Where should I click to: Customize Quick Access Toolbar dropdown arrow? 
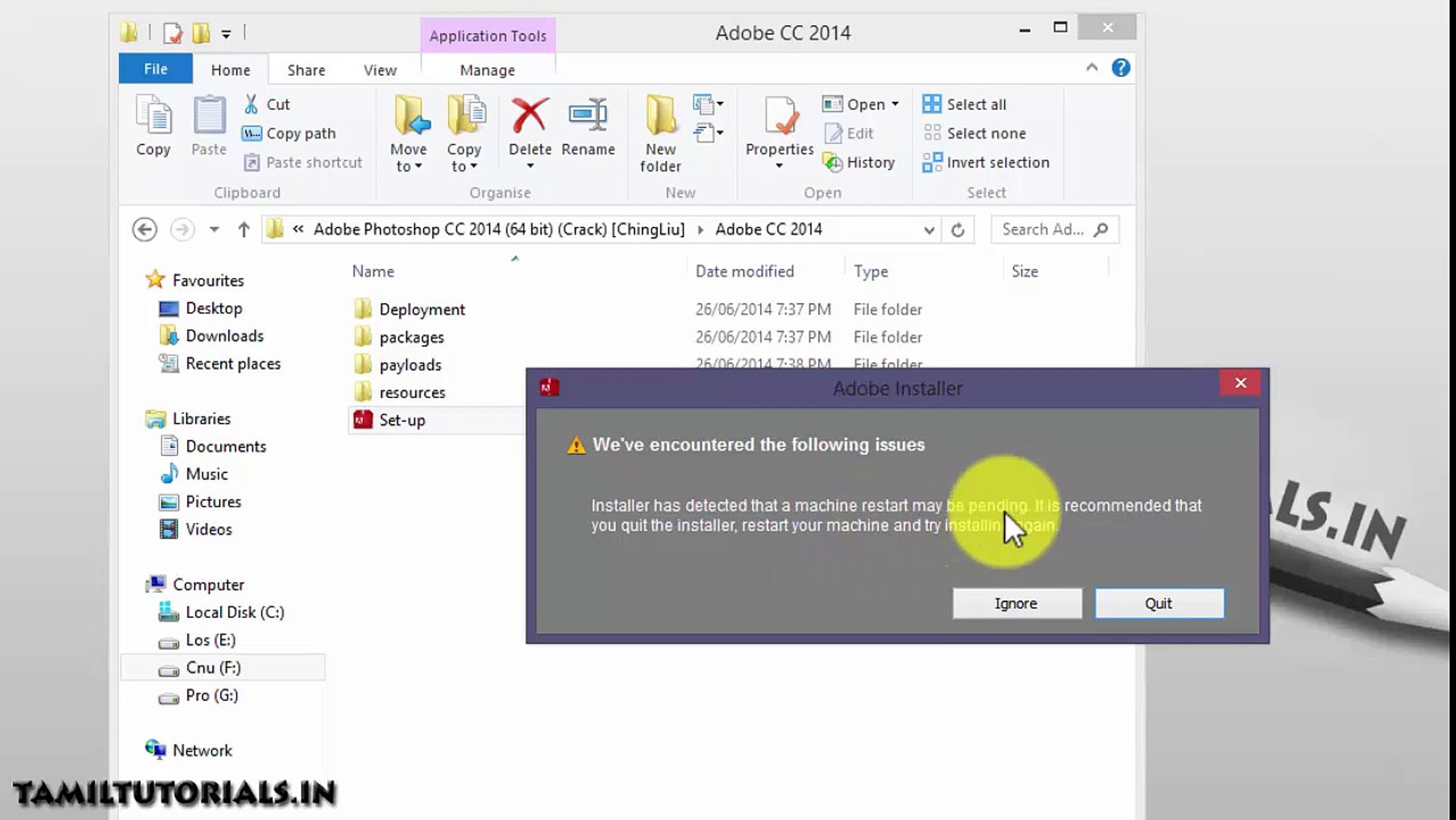tap(226, 33)
